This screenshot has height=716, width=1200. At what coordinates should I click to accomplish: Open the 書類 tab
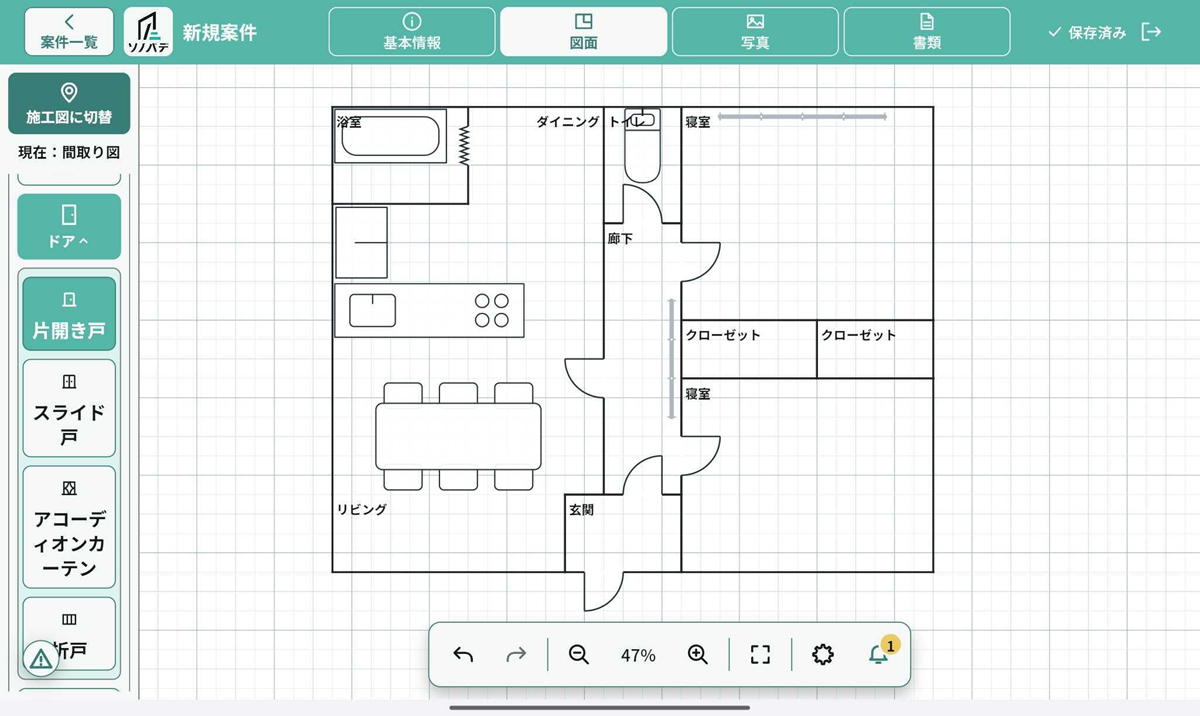(927, 31)
